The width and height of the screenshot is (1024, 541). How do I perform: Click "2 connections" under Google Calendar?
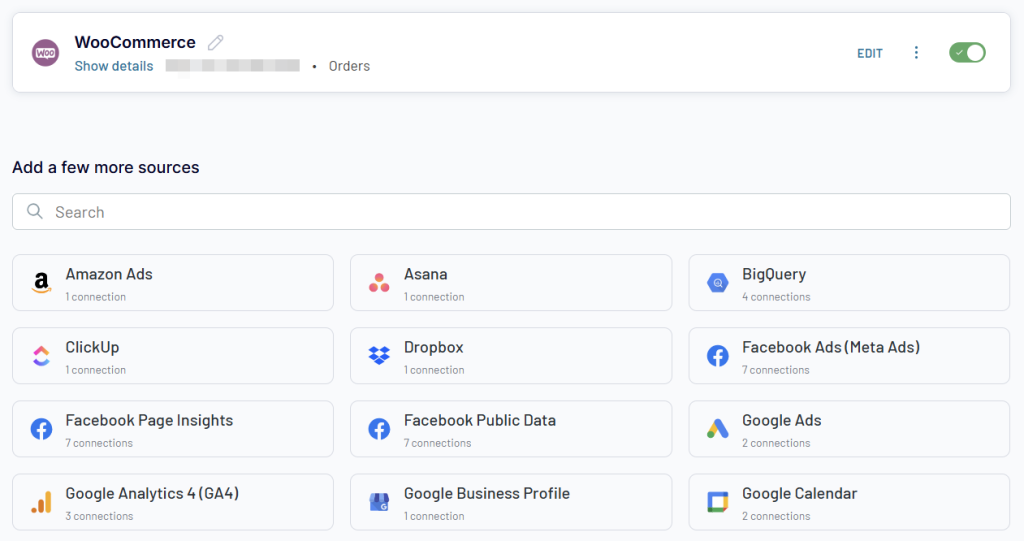[x=776, y=516]
